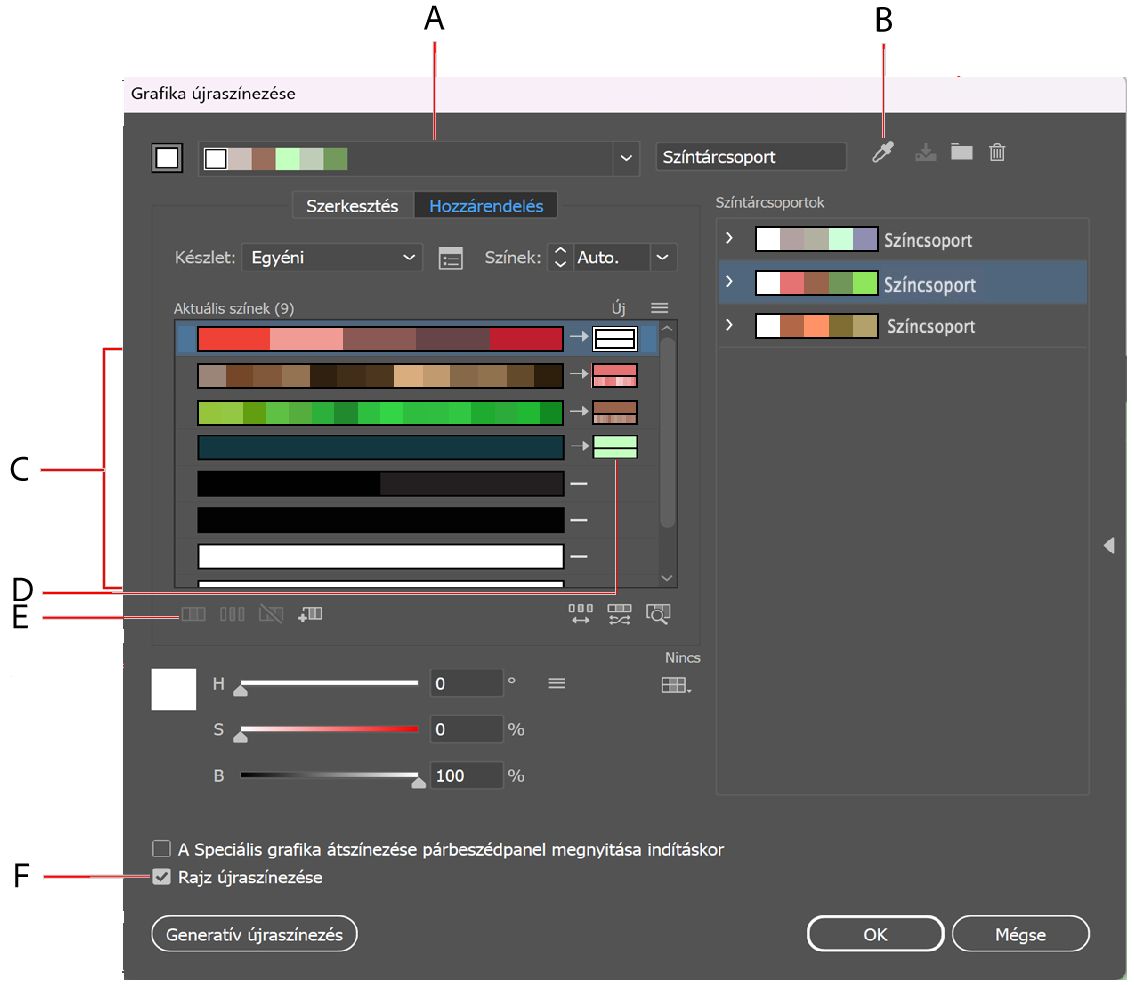Enable the dash next to the full black row

[x=579, y=520]
